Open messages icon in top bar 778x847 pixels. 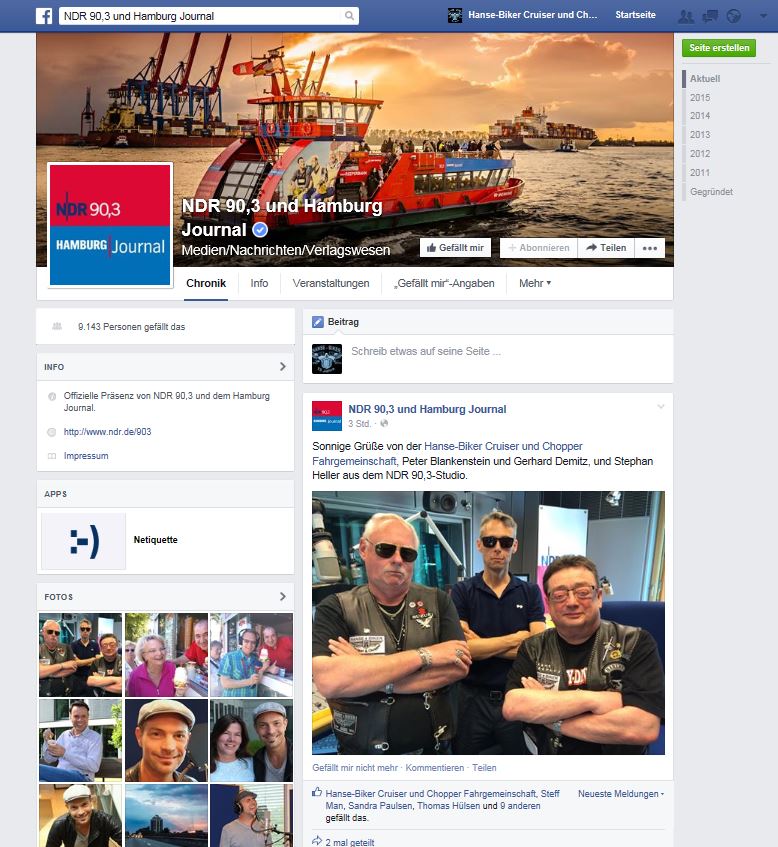point(710,16)
